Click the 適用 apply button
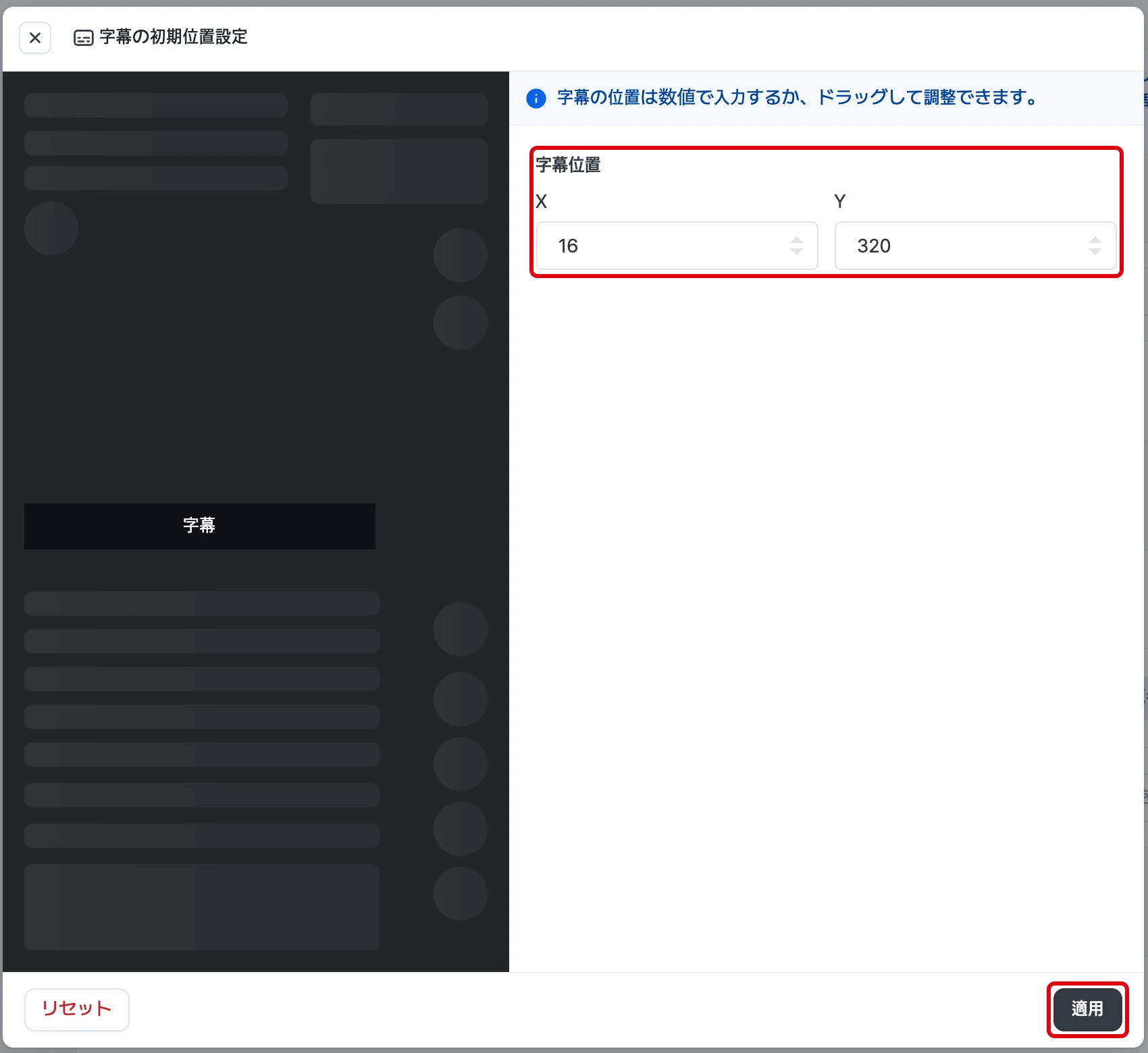This screenshot has height=1053, width=1148. tap(1087, 1009)
